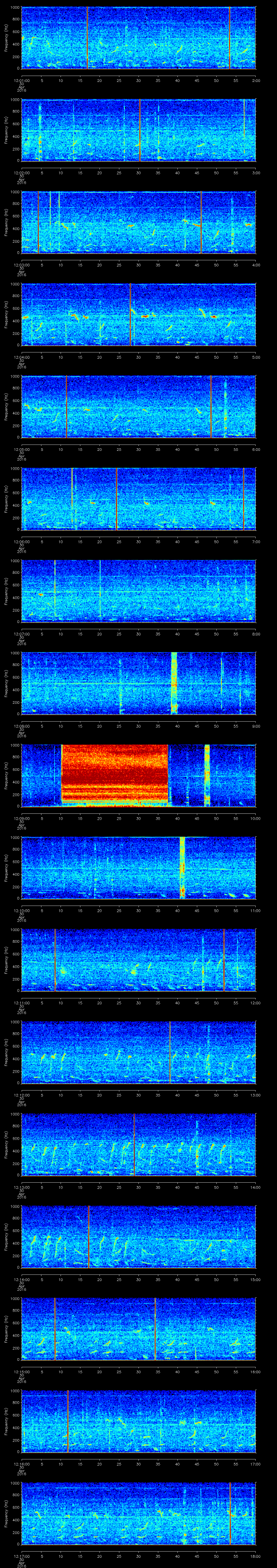Click the '12:03:00' start time label

click(21, 264)
